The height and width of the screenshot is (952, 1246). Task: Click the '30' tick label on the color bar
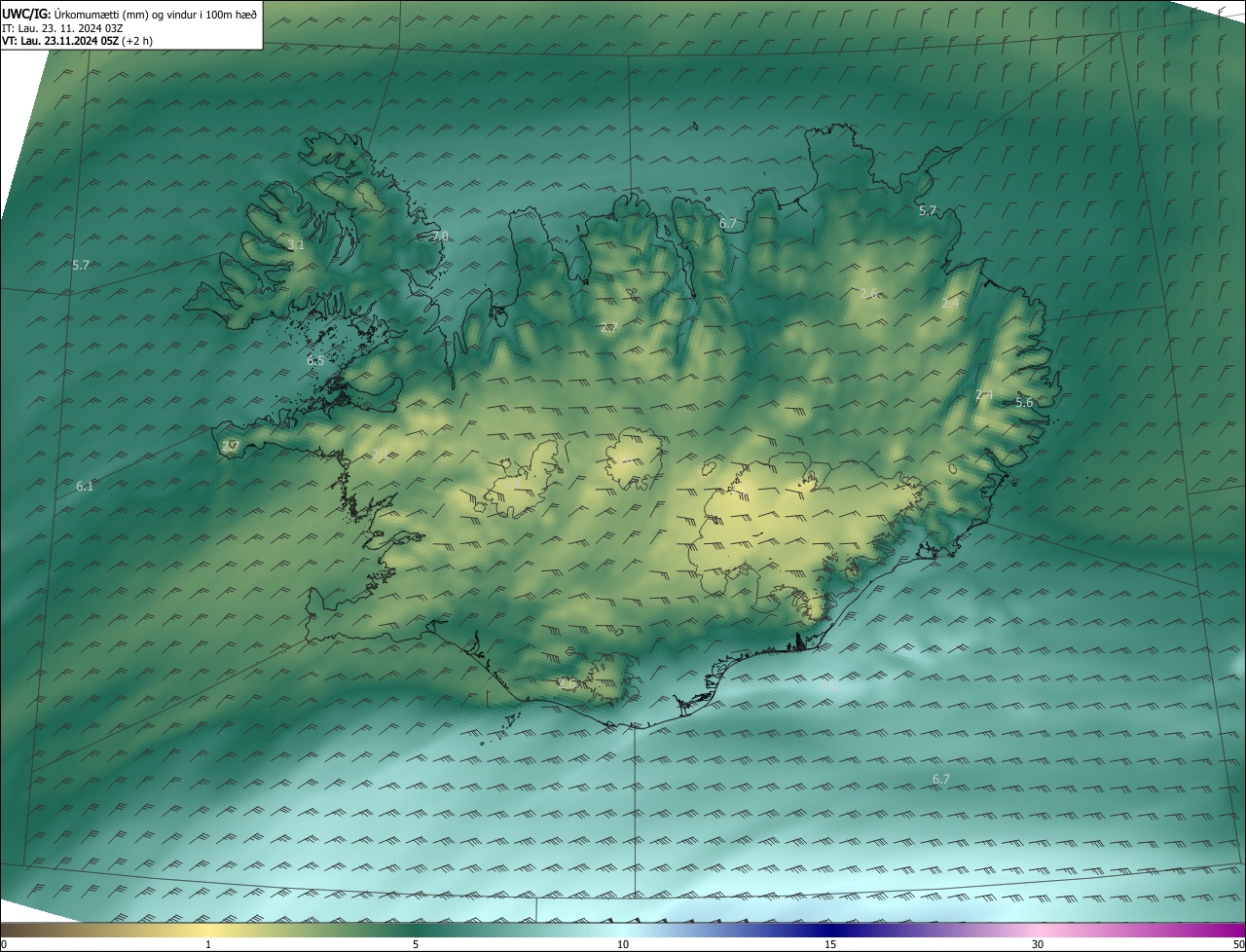(x=1038, y=944)
